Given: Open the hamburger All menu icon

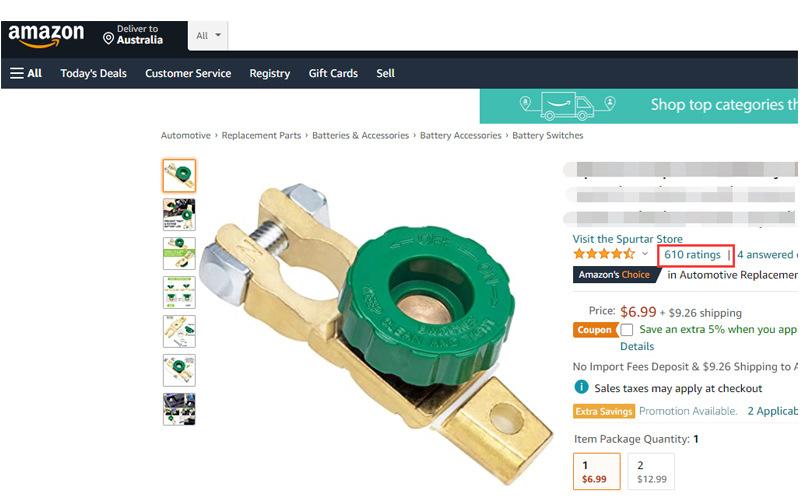Looking at the screenshot, I should (17, 73).
